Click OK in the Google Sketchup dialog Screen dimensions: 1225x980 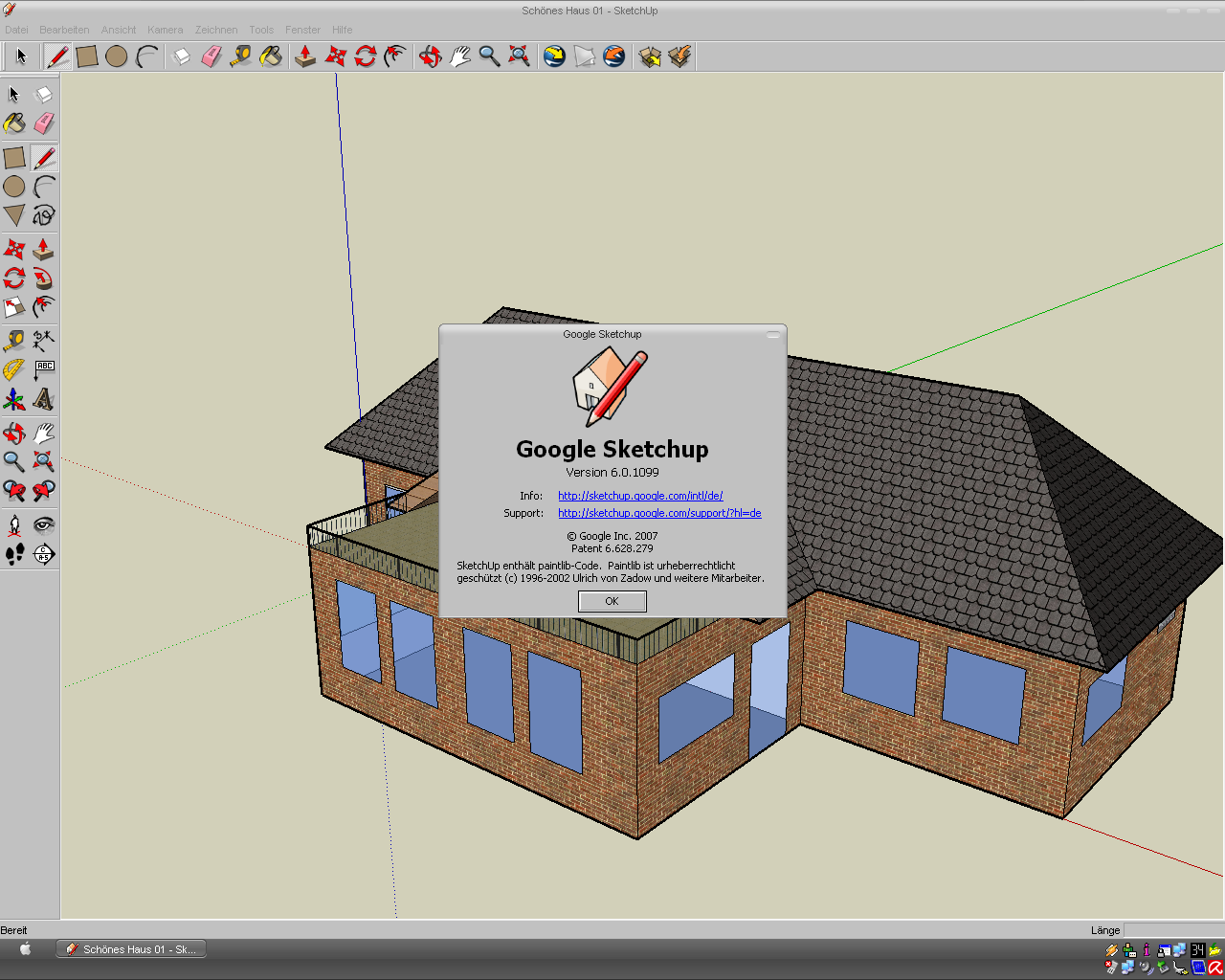[x=612, y=601]
